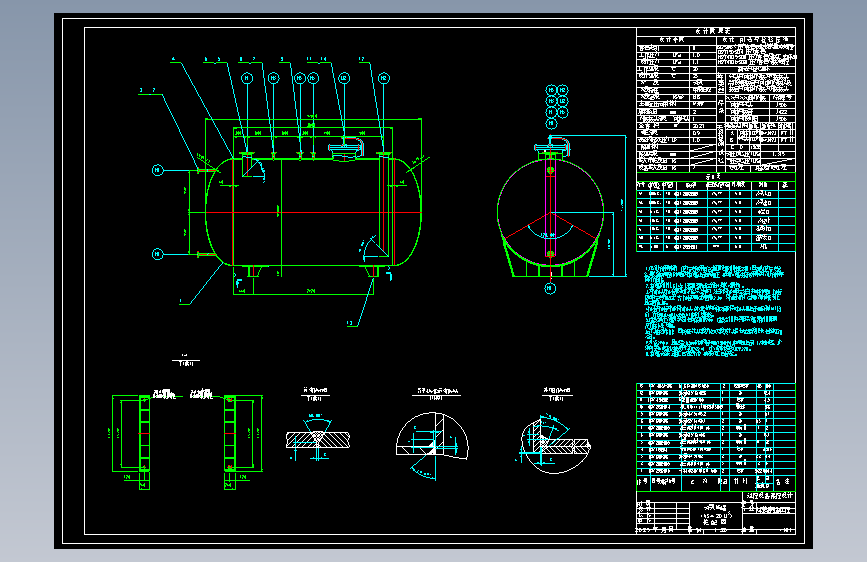The height and width of the screenshot is (562, 867).
Task: Select the red horizontal centerline of the tank
Action: coord(314,212)
